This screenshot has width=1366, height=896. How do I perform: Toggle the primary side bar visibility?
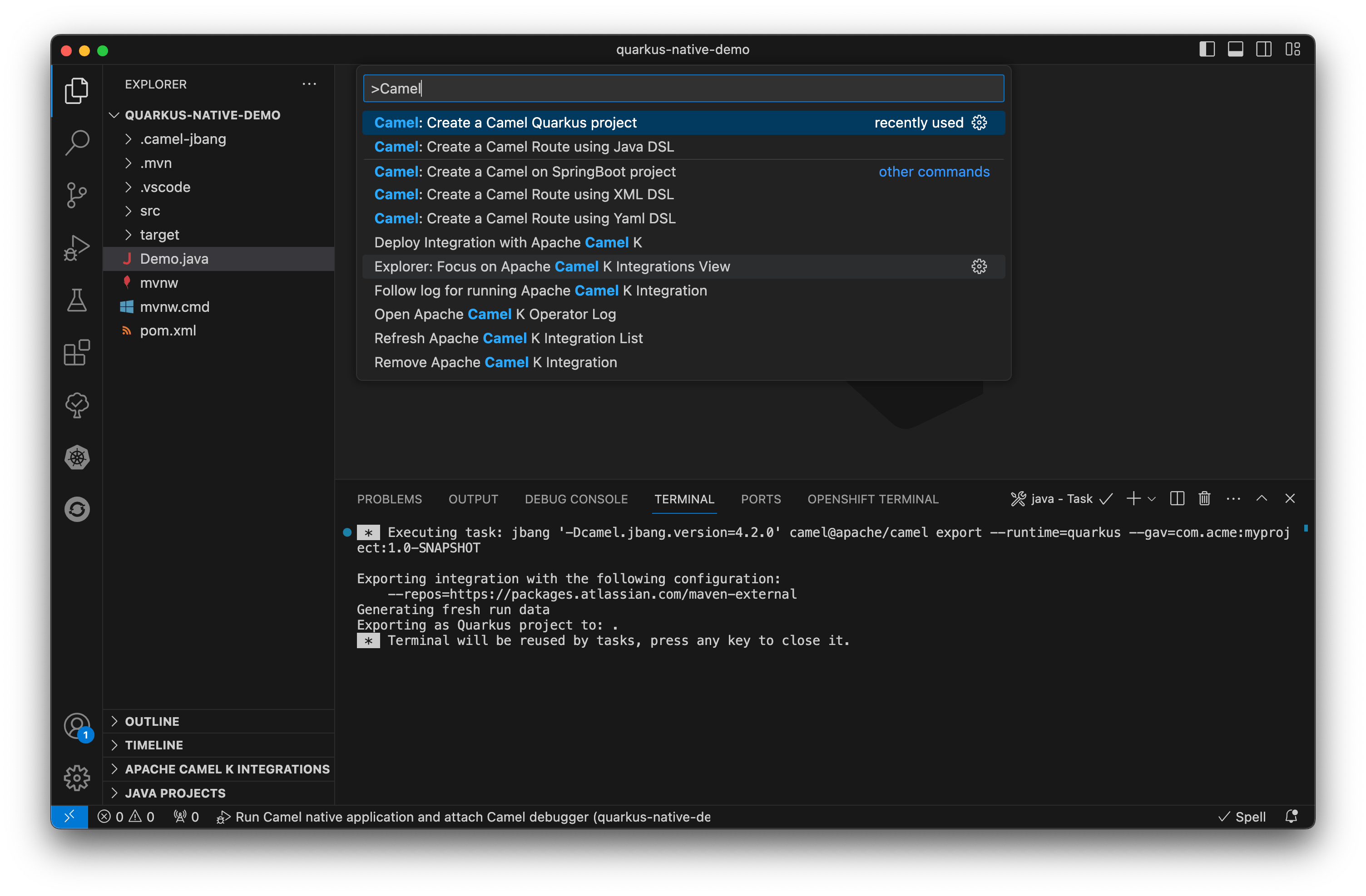(1207, 49)
